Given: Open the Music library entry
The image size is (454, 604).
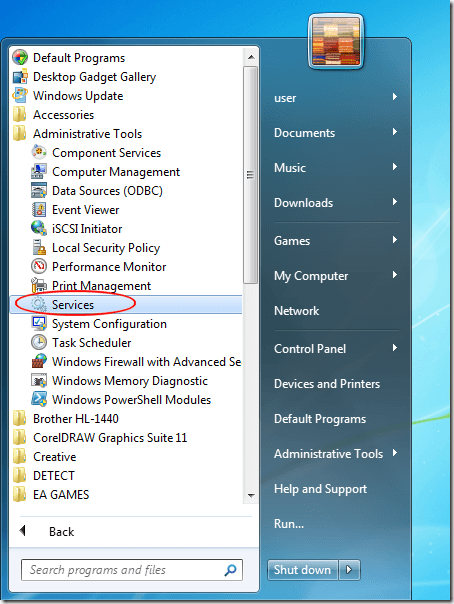Looking at the screenshot, I should (x=290, y=168).
